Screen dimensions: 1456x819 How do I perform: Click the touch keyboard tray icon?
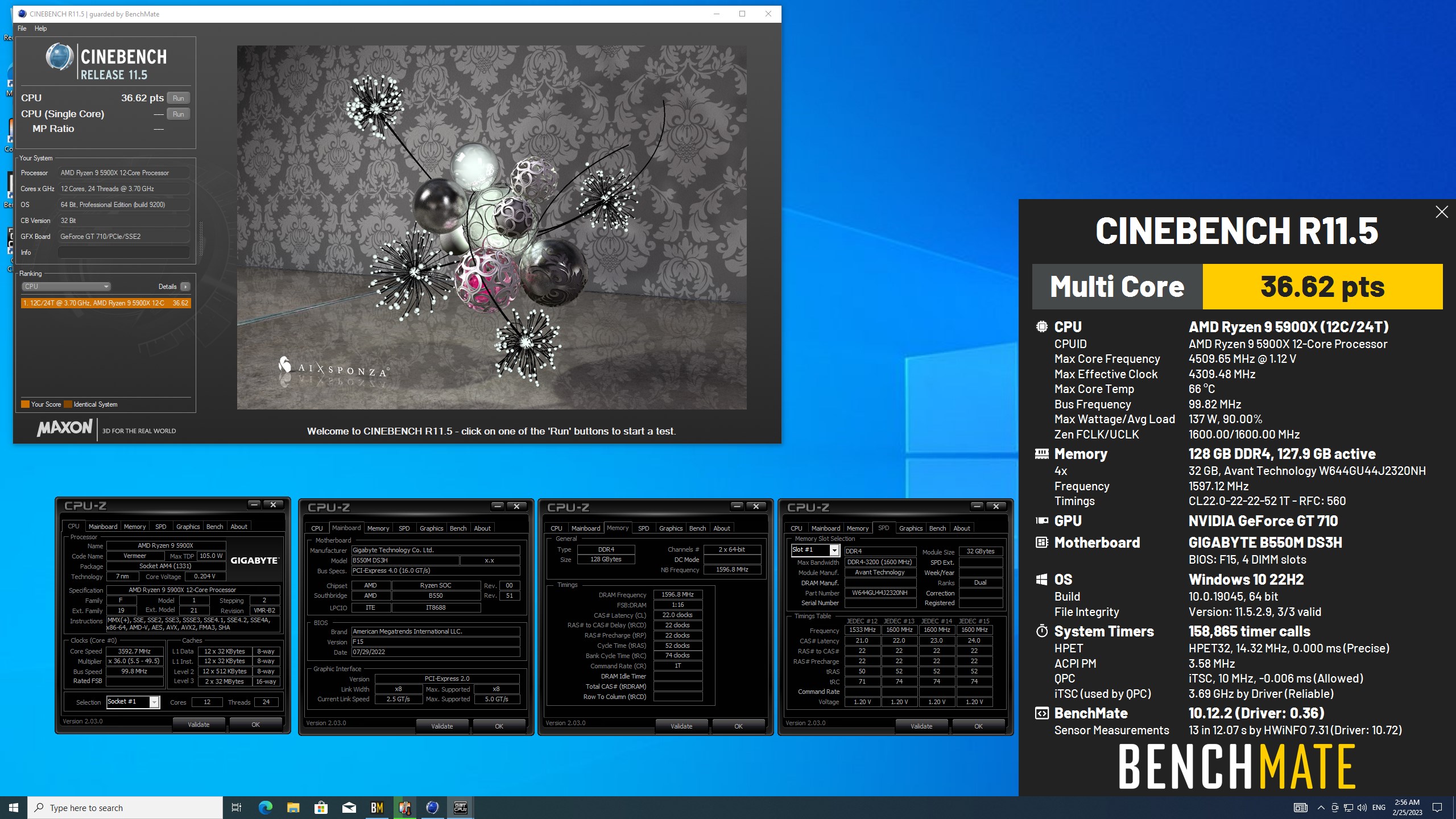[x=1301, y=808]
